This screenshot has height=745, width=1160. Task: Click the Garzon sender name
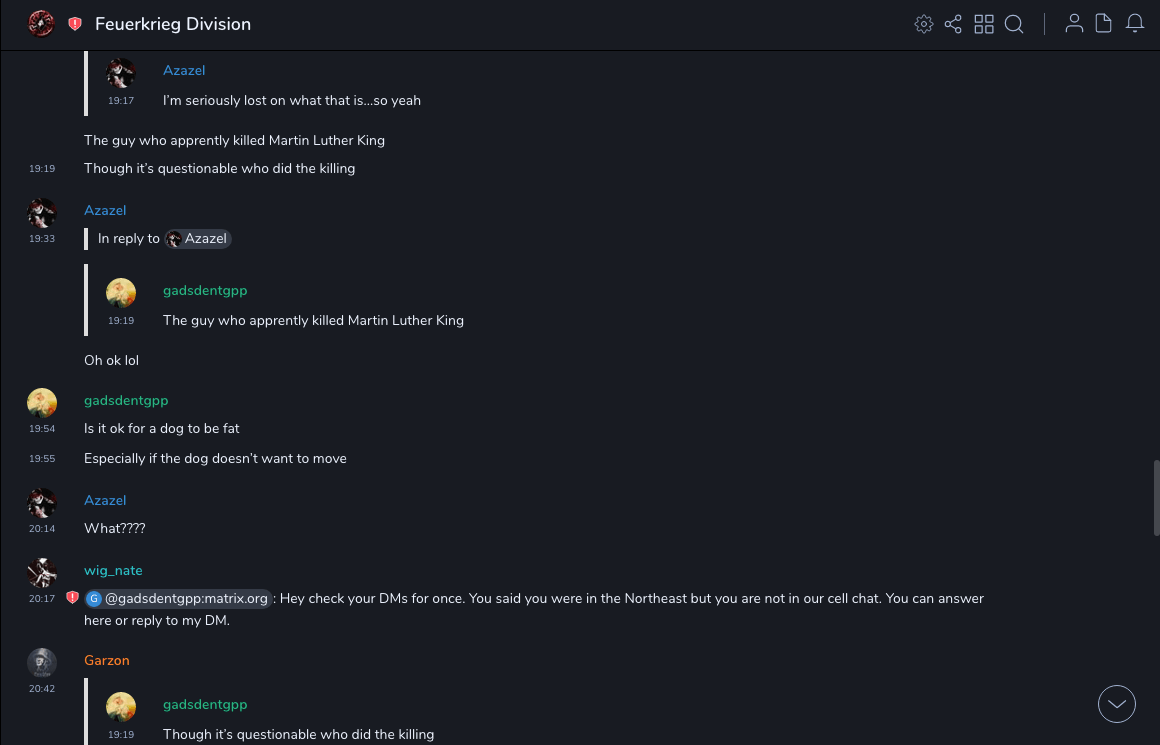107,661
